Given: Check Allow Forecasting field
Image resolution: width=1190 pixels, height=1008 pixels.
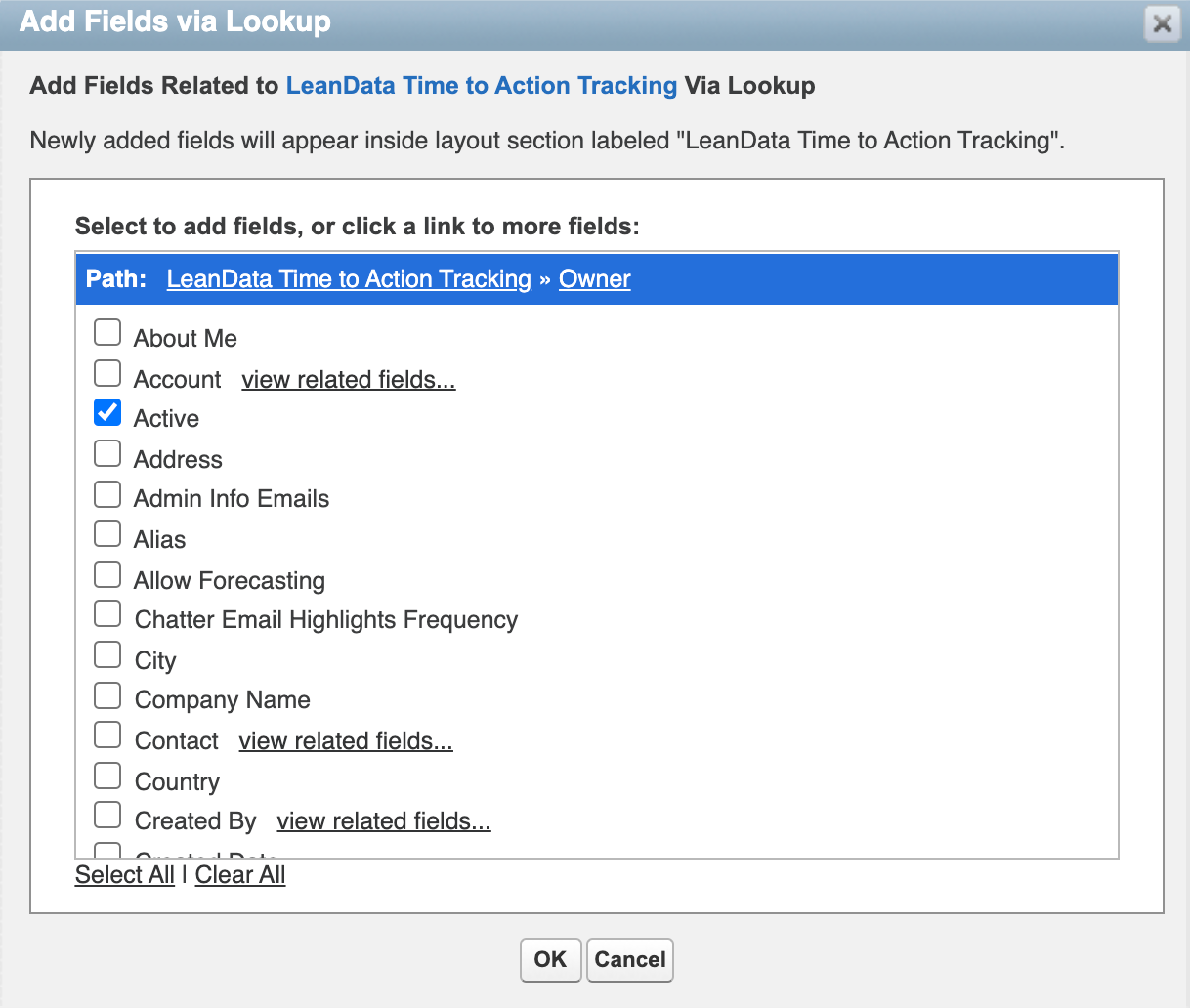Looking at the screenshot, I should pyautogui.click(x=107, y=575).
